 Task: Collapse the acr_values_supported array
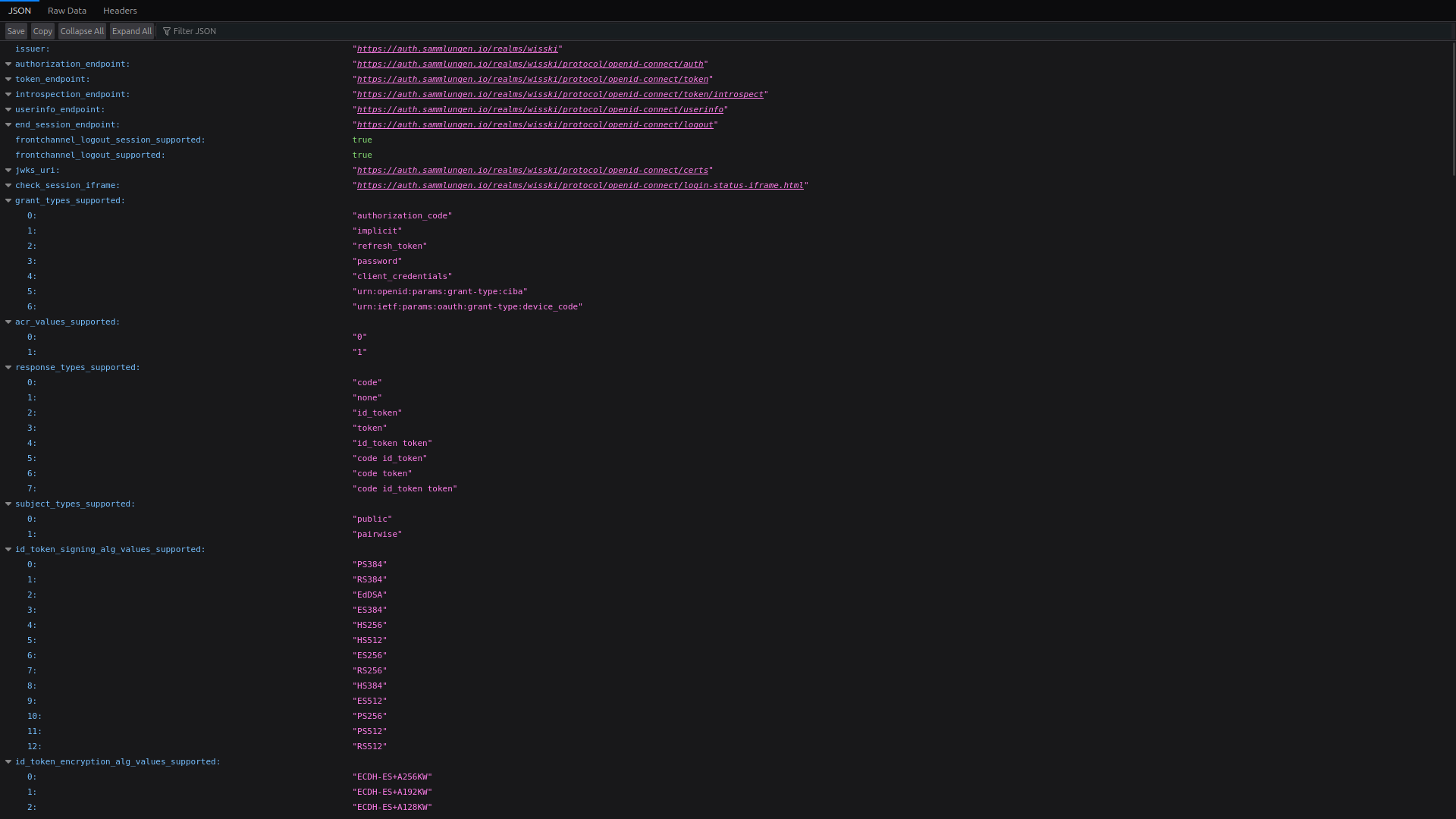point(8,322)
